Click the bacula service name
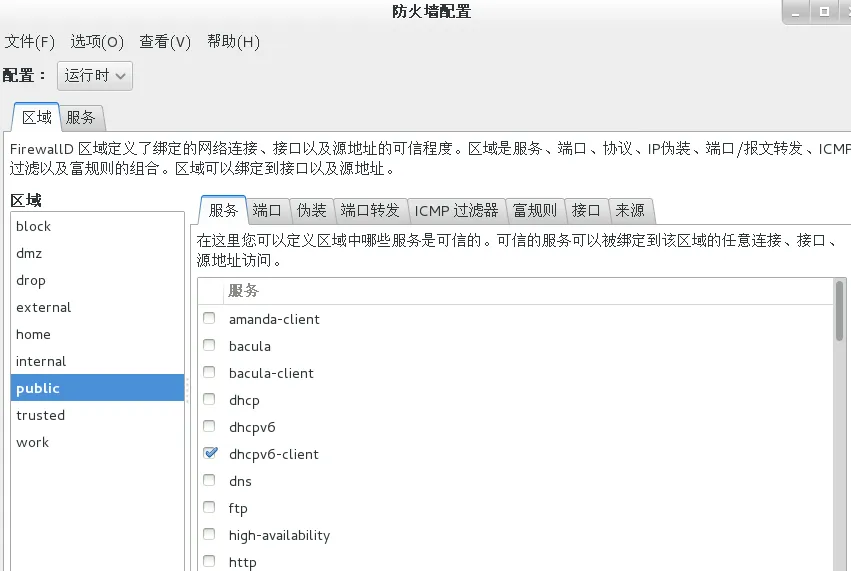 [x=250, y=346]
